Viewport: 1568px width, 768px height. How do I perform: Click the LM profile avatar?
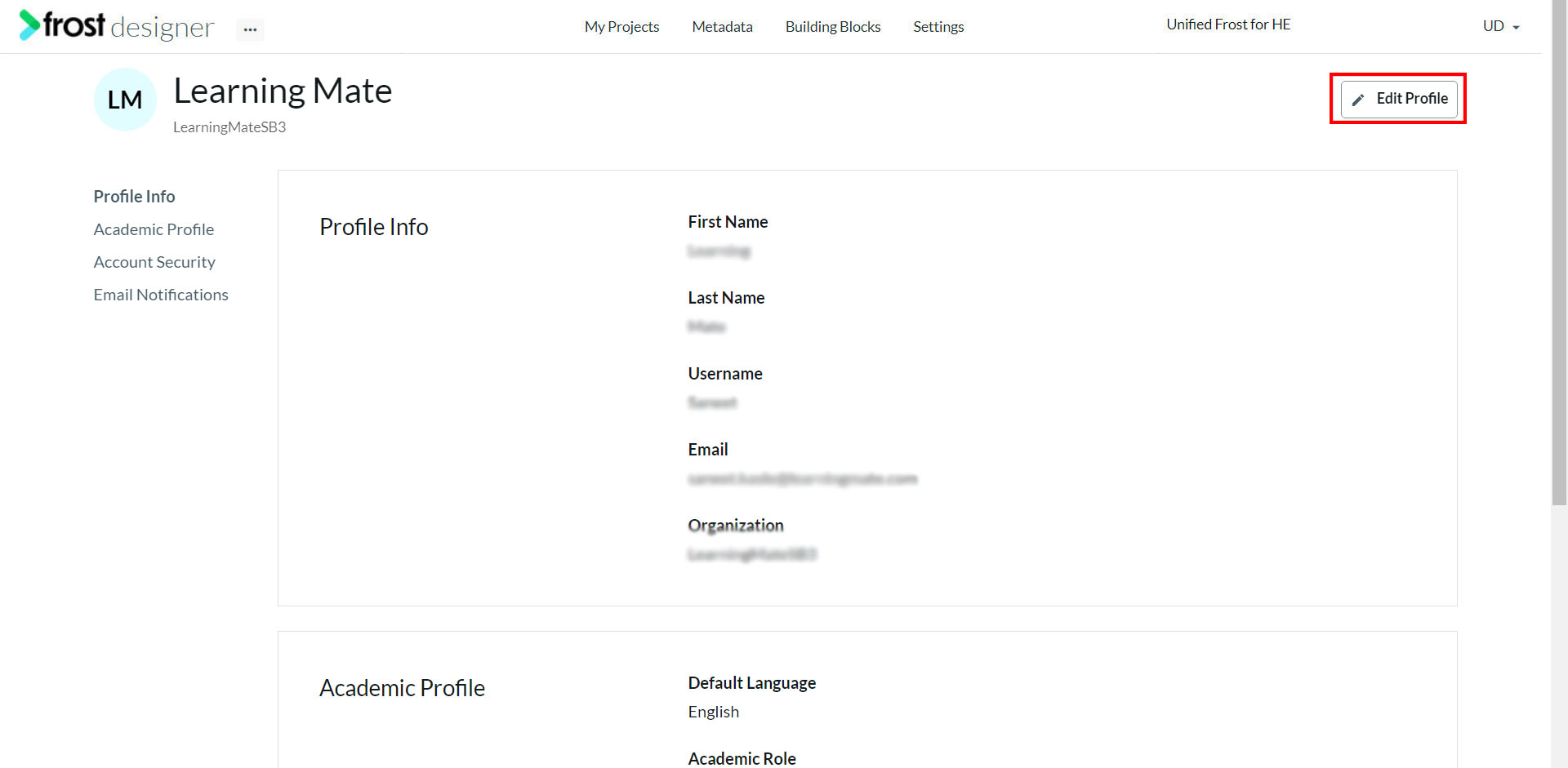click(125, 100)
